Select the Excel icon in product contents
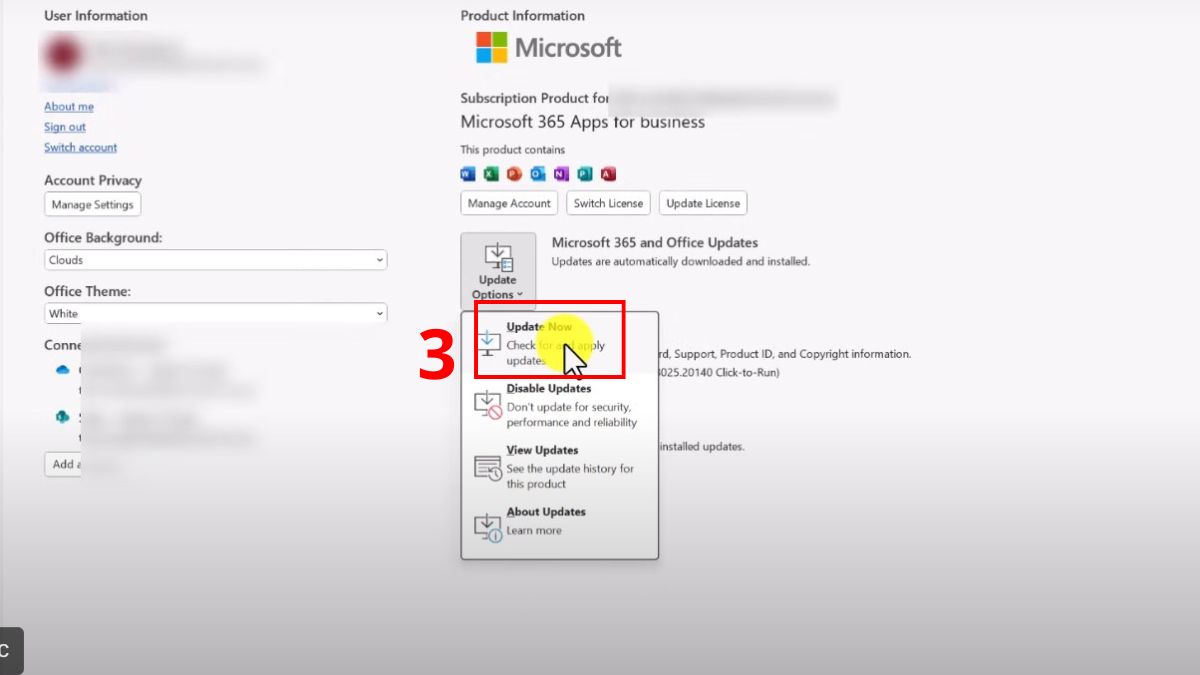 pyautogui.click(x=490, y=173)
